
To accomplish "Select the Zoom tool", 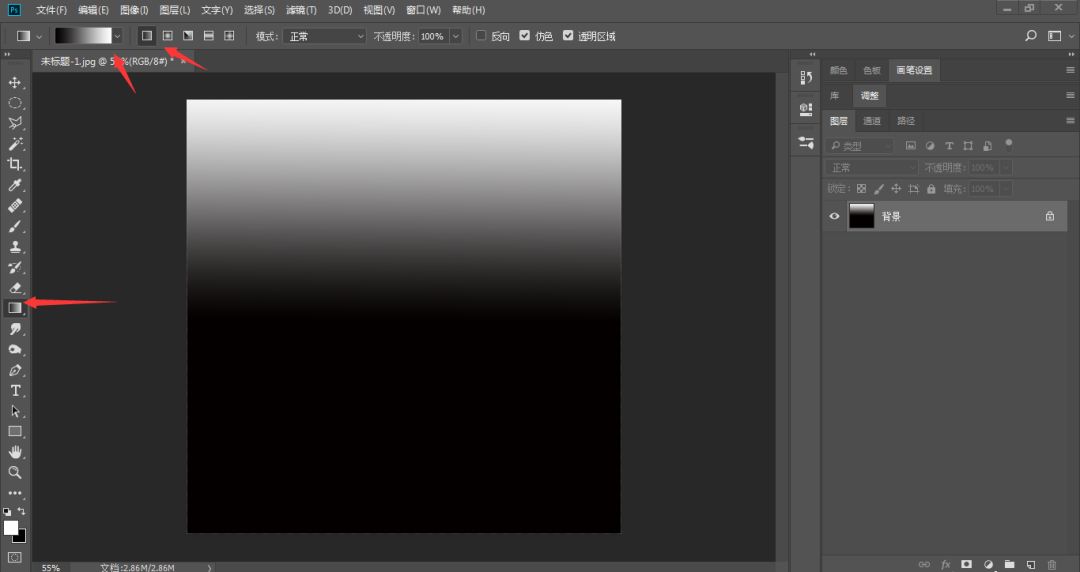I will (15, 472).
